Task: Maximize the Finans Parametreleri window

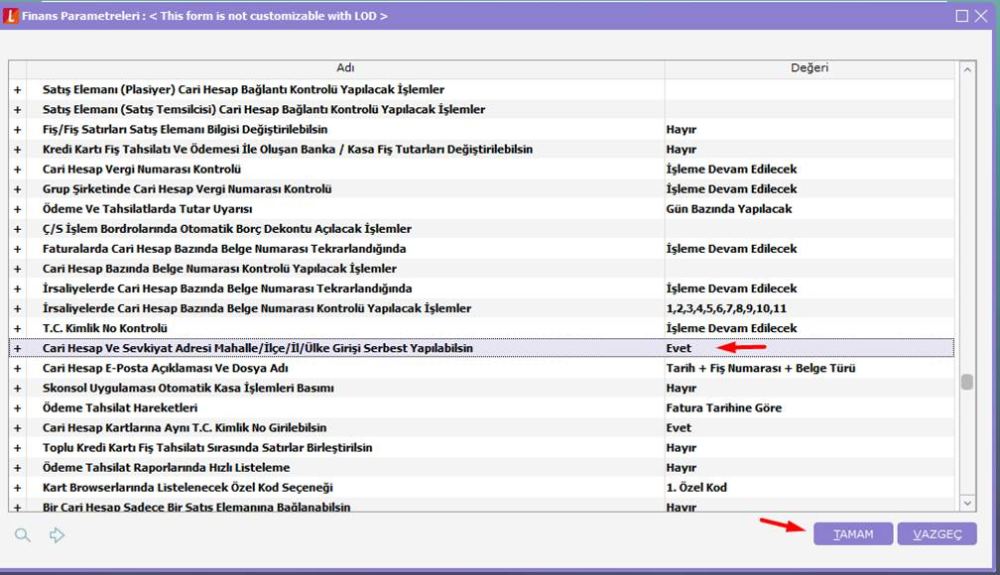Action: pos(962,16)
